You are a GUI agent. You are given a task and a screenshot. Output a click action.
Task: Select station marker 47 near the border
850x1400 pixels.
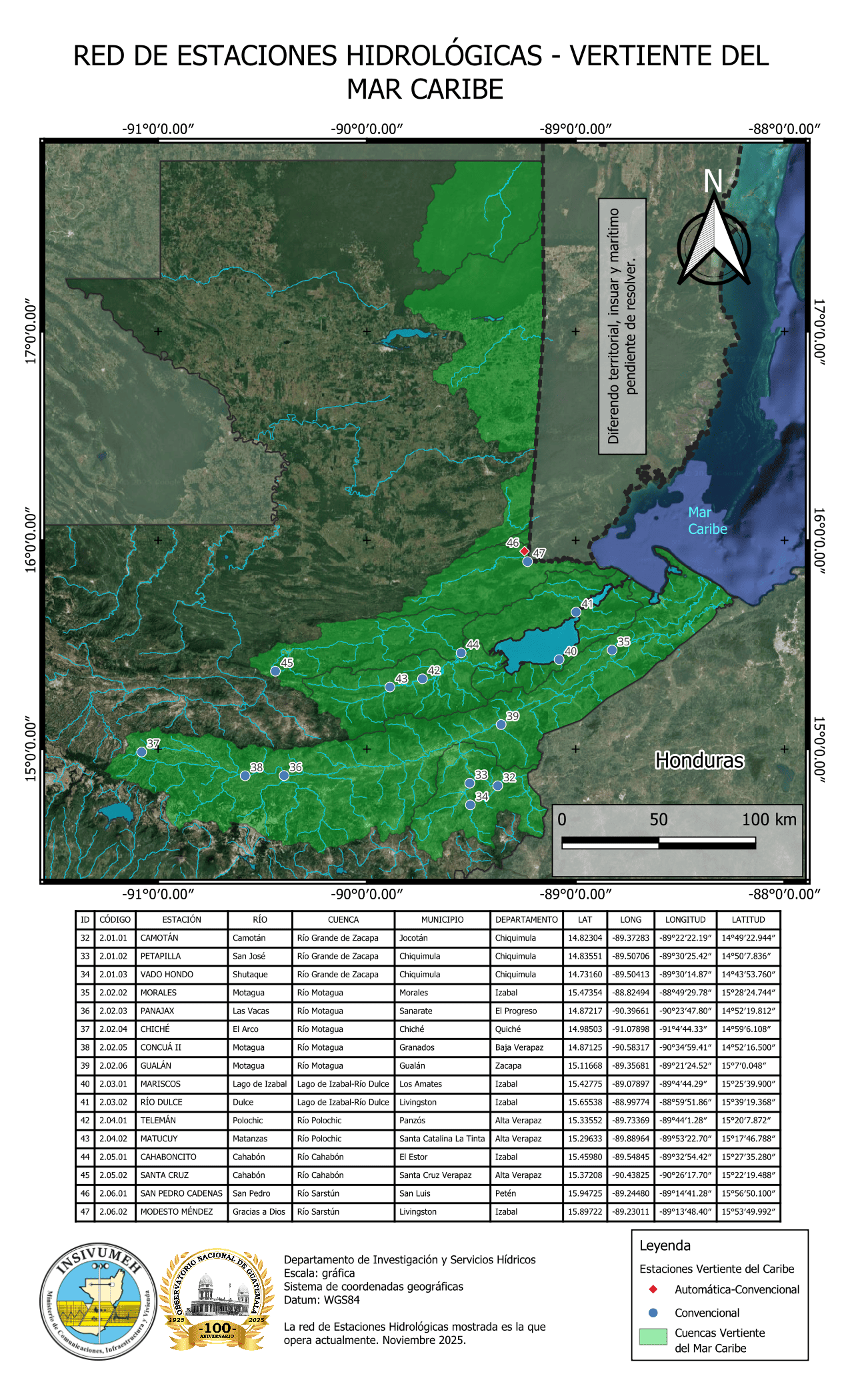[527, 561]
